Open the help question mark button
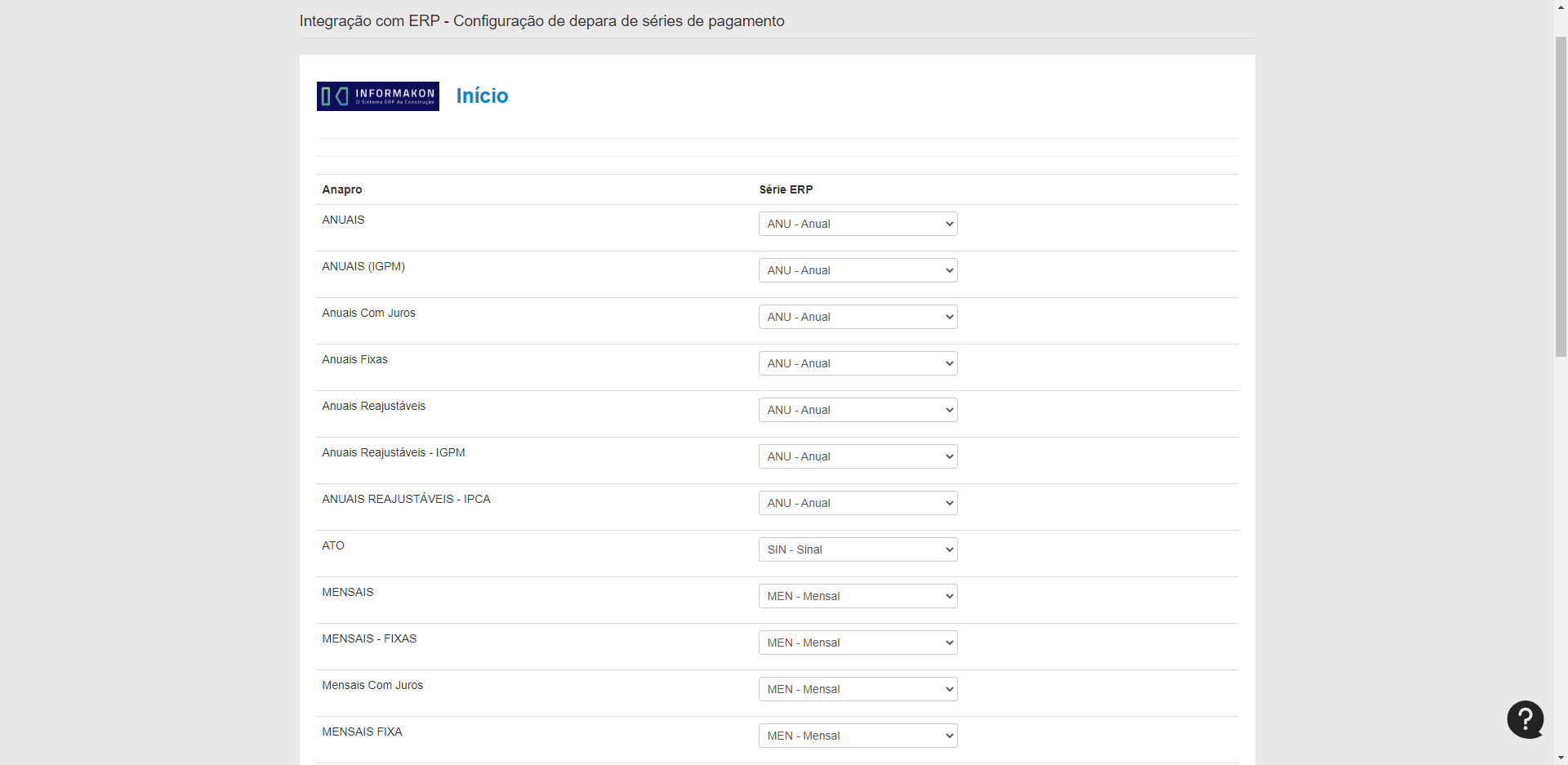This screenshot has height=765, width=1568. [x=1525, y=719]
